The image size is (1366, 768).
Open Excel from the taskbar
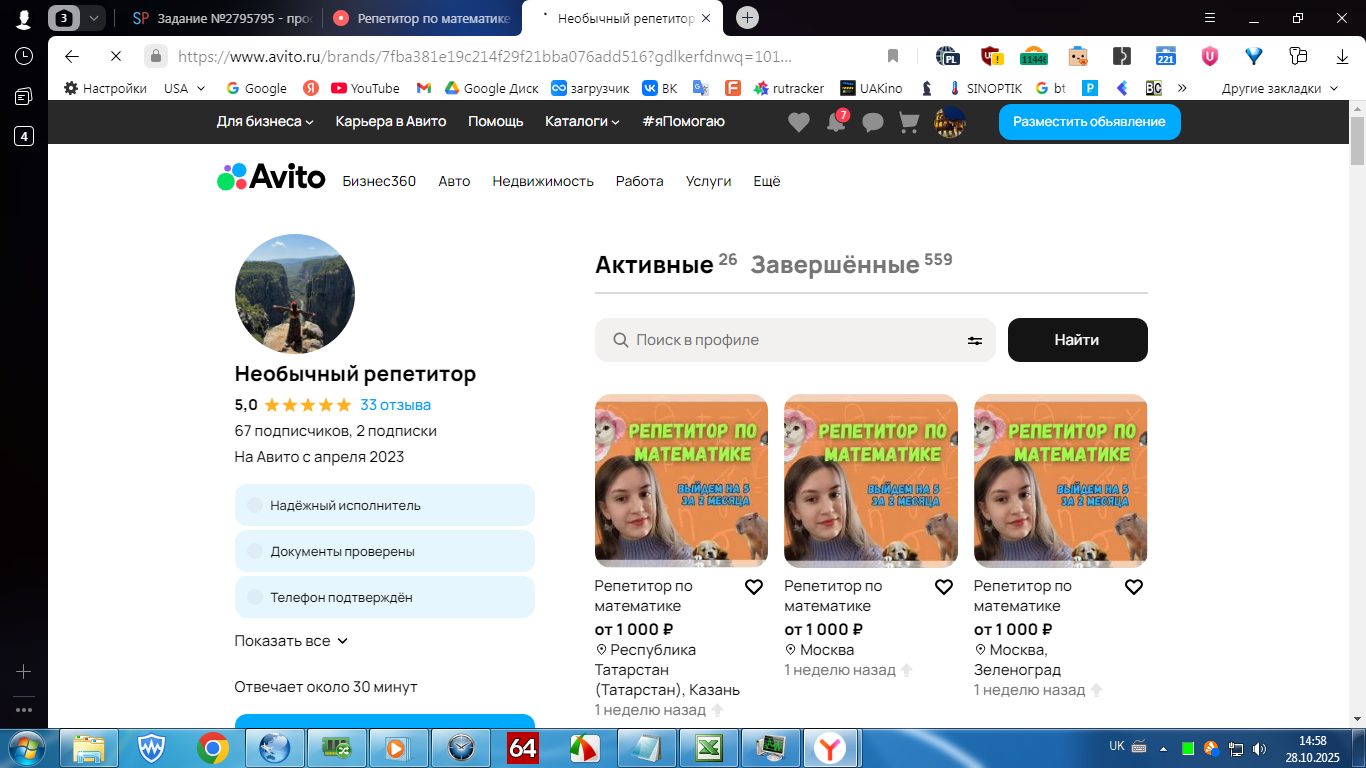[x=709, y=747]
